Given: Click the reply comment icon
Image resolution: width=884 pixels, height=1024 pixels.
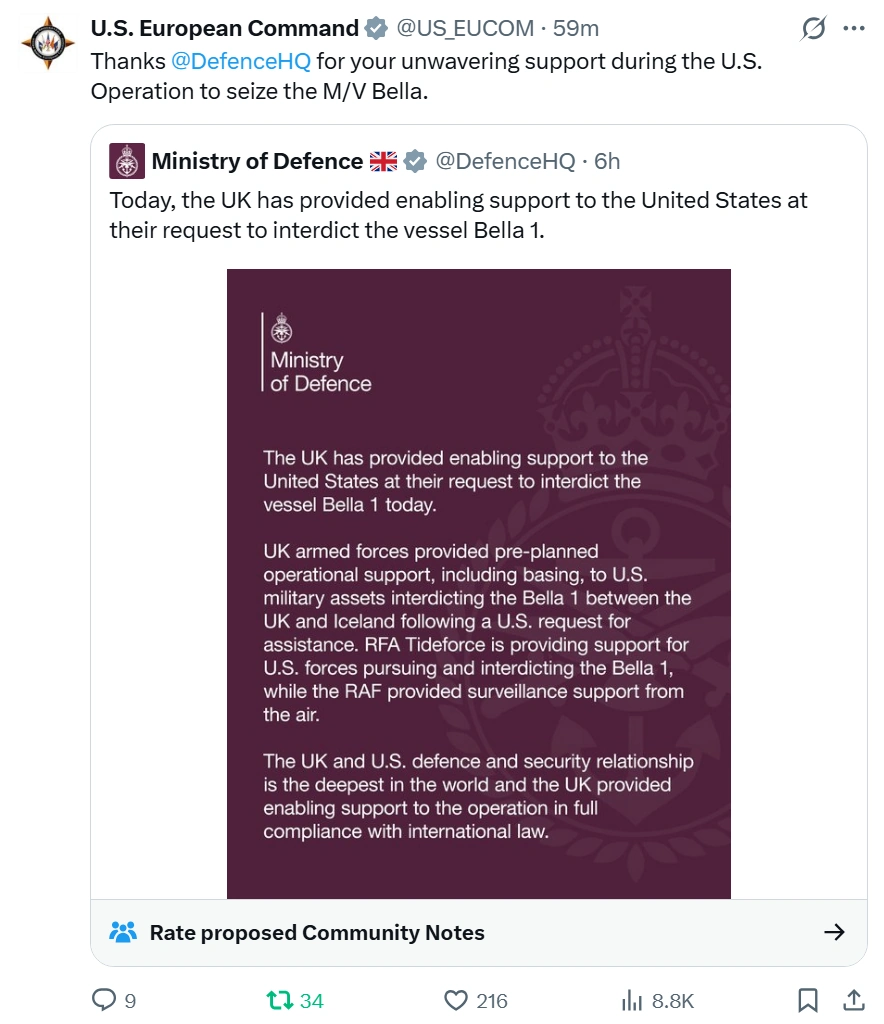Looking at the screenshot, I should (105, 1000).
